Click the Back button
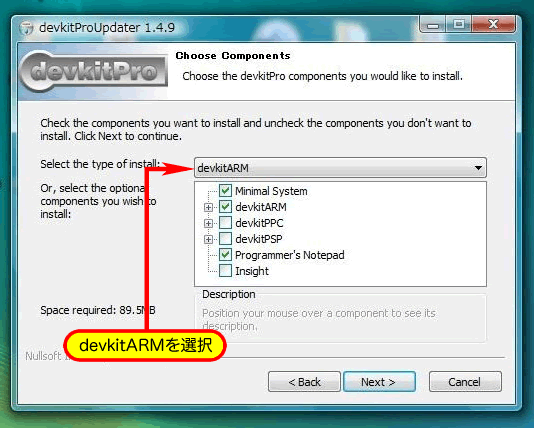 304,382
